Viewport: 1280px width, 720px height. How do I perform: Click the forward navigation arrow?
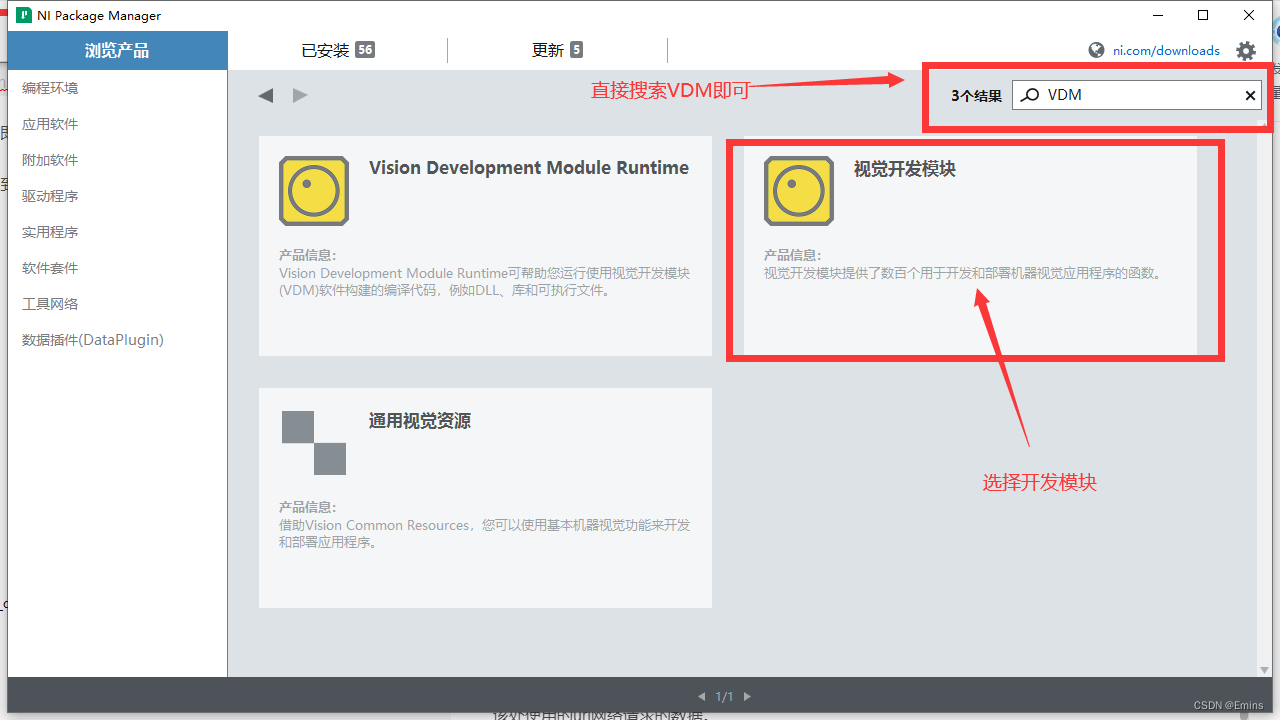click(x=299, y=94)
